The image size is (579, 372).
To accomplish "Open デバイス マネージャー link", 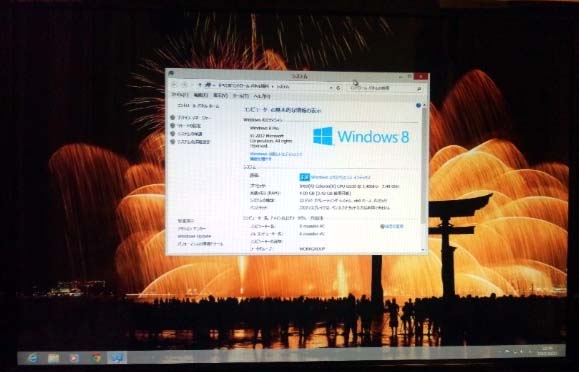I will point(195,118).
